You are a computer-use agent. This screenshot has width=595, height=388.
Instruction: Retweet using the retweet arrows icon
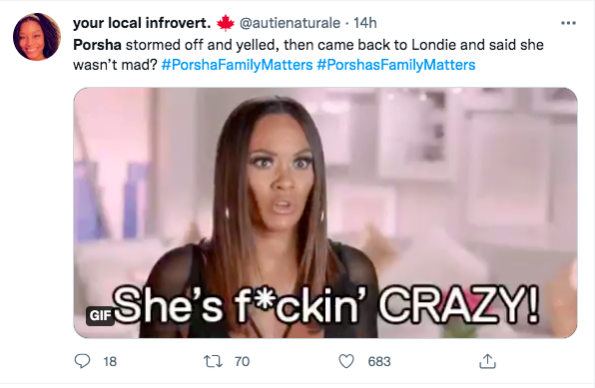point(213,361)
